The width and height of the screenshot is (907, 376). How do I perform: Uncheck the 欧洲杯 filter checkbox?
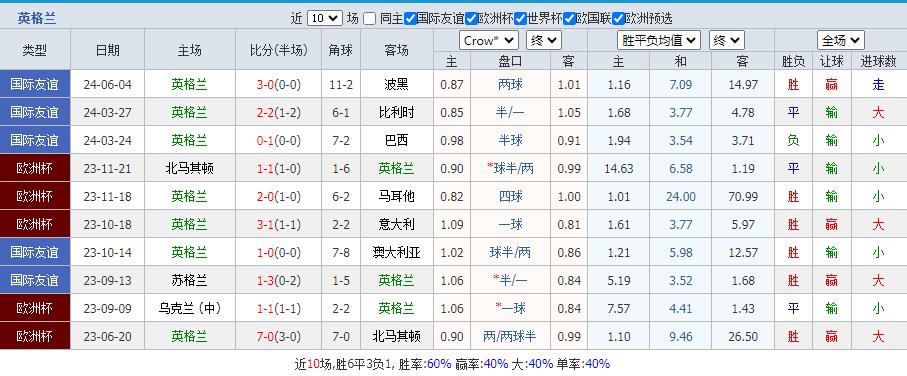pyautogui.click(x=471, y=19)
